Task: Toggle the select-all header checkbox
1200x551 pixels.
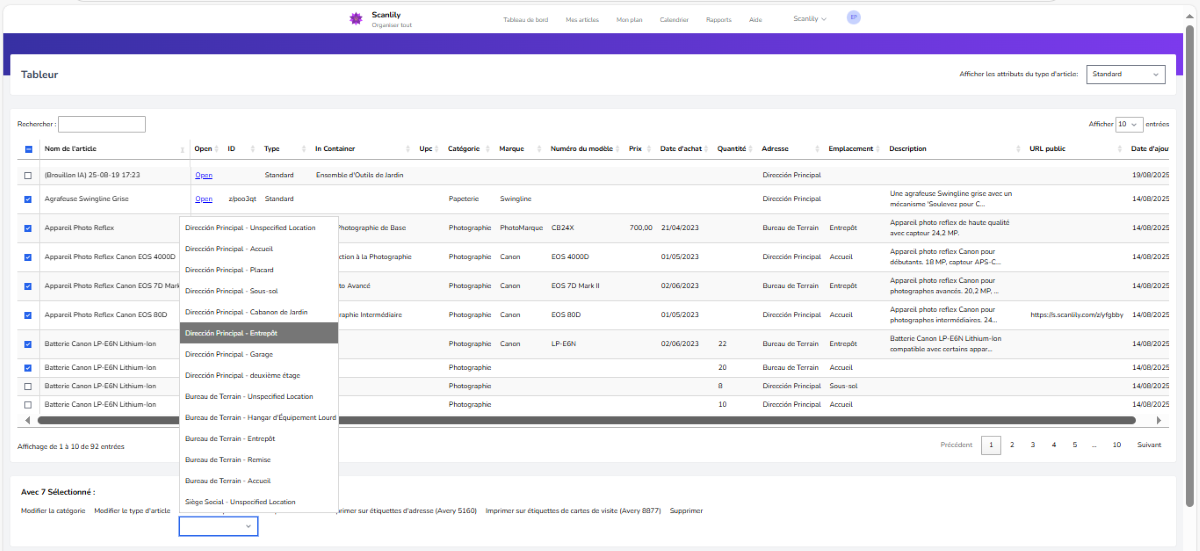Action: tap(28, 150)
